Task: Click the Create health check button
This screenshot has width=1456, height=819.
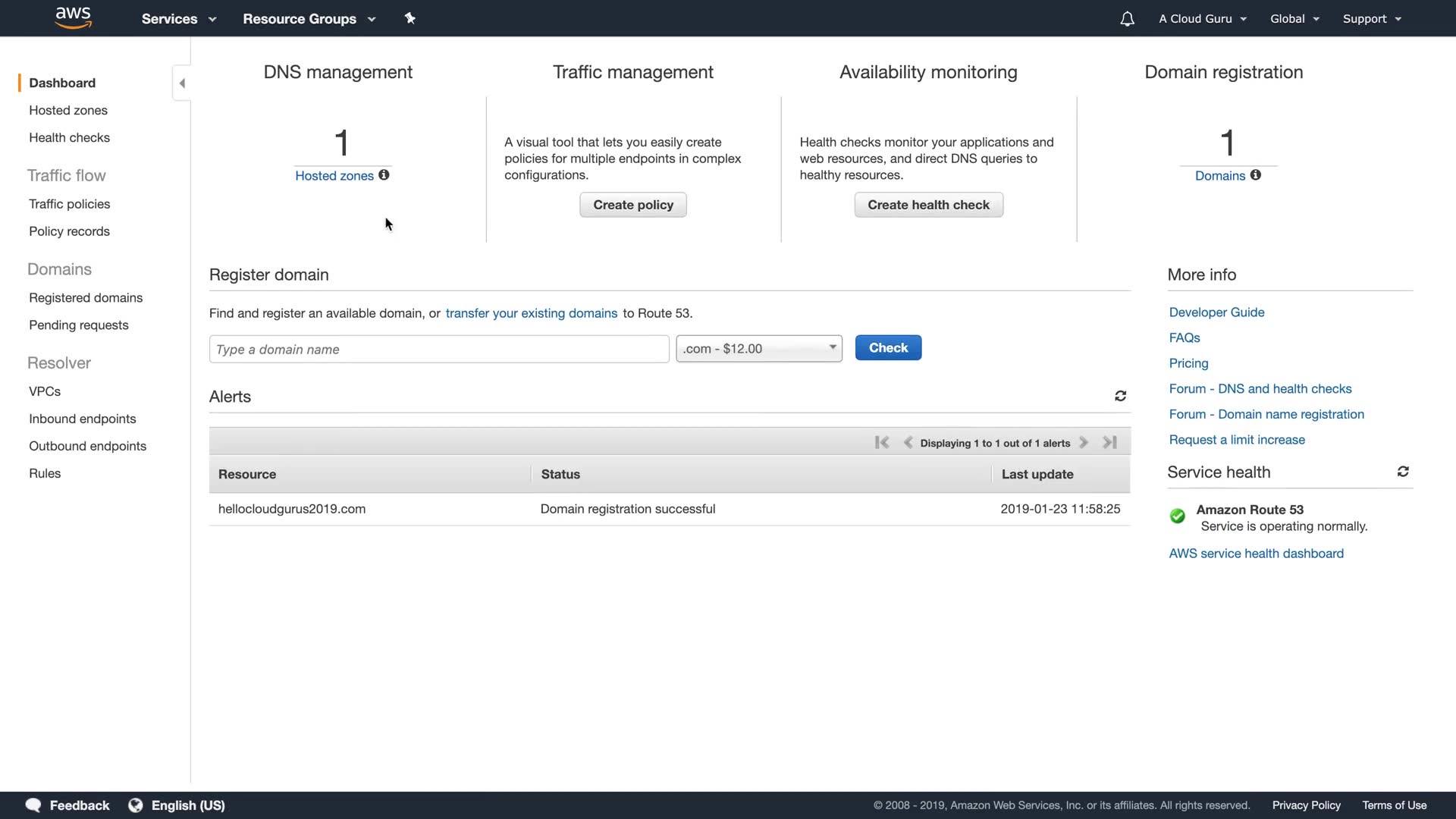Action: pos(928,205)
